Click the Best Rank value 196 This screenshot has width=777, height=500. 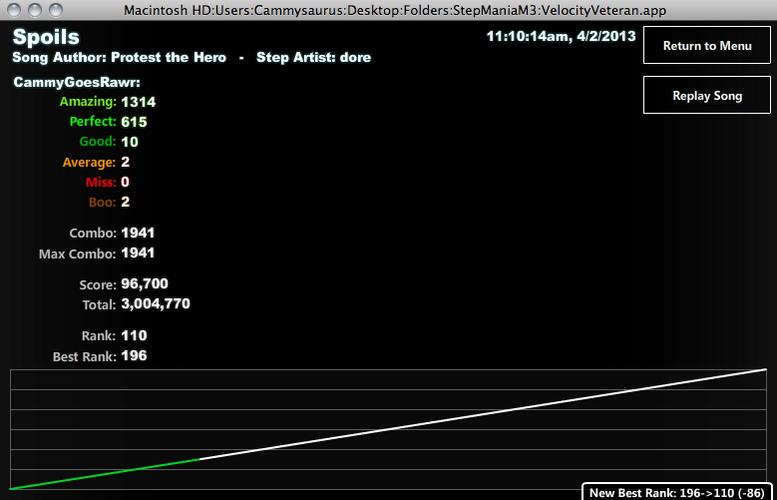click(x=134, y=356)
